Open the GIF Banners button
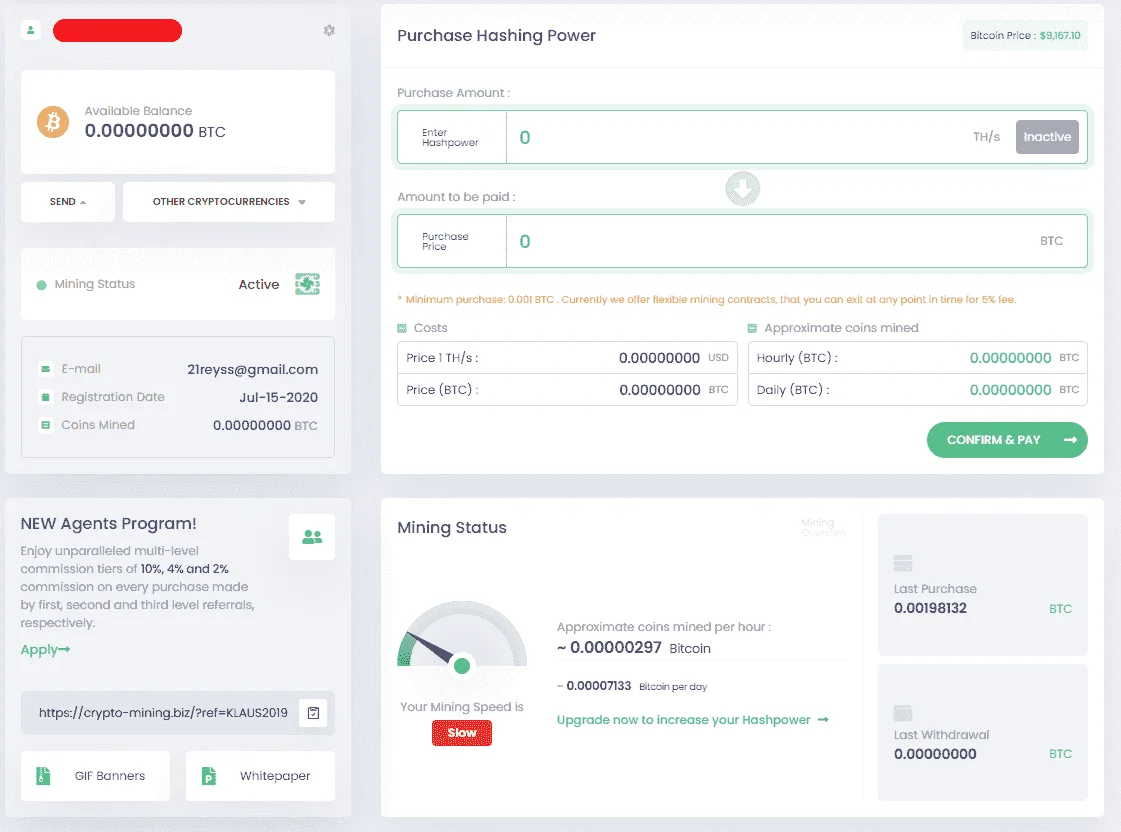Screen dimensions: 1121x832 tap(95, 776)
